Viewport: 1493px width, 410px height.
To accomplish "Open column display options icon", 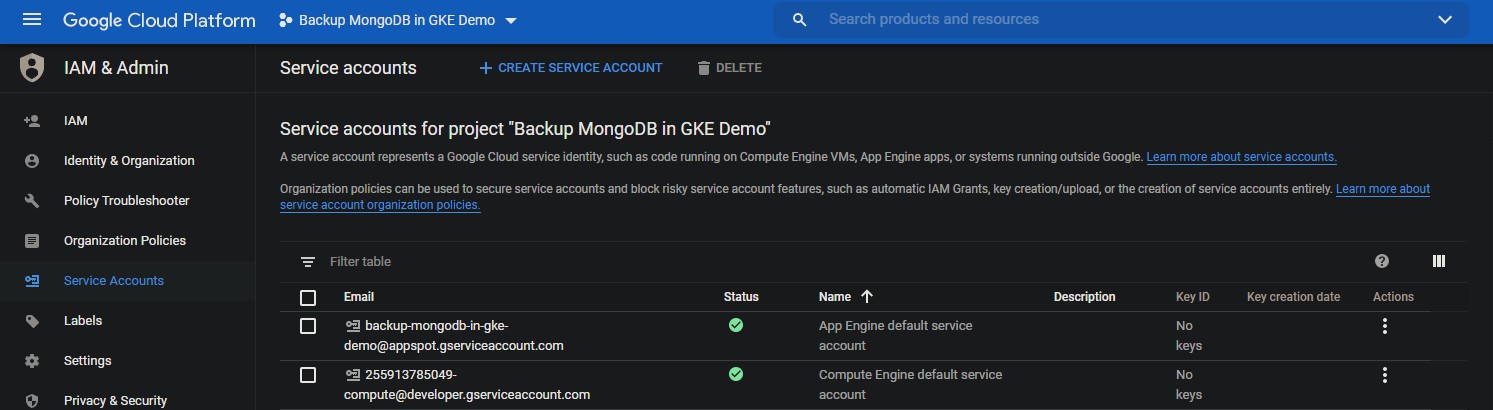I will pyautogui.click(x=1438, y=261).
